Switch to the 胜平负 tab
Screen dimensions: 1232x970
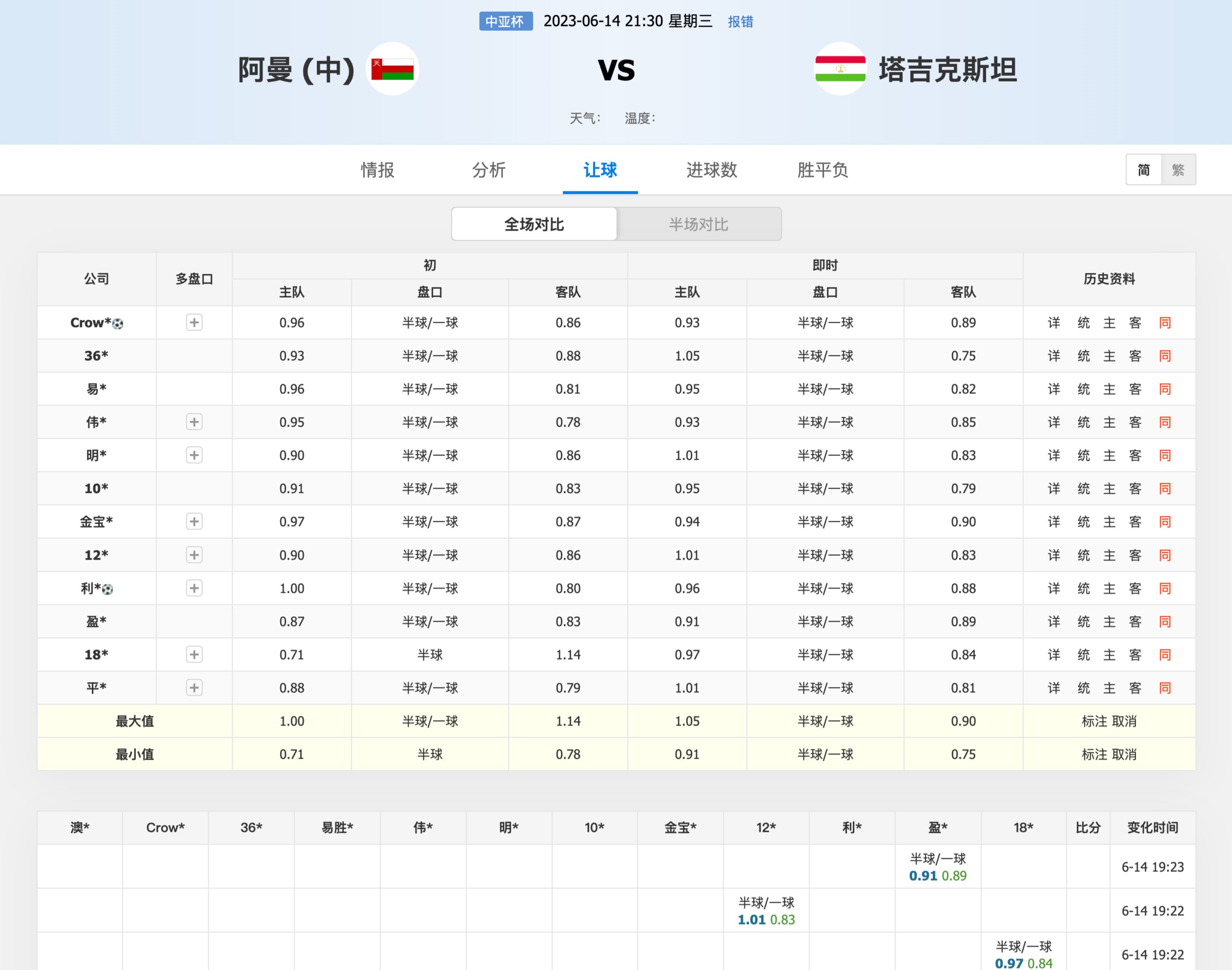click(823, 170)
